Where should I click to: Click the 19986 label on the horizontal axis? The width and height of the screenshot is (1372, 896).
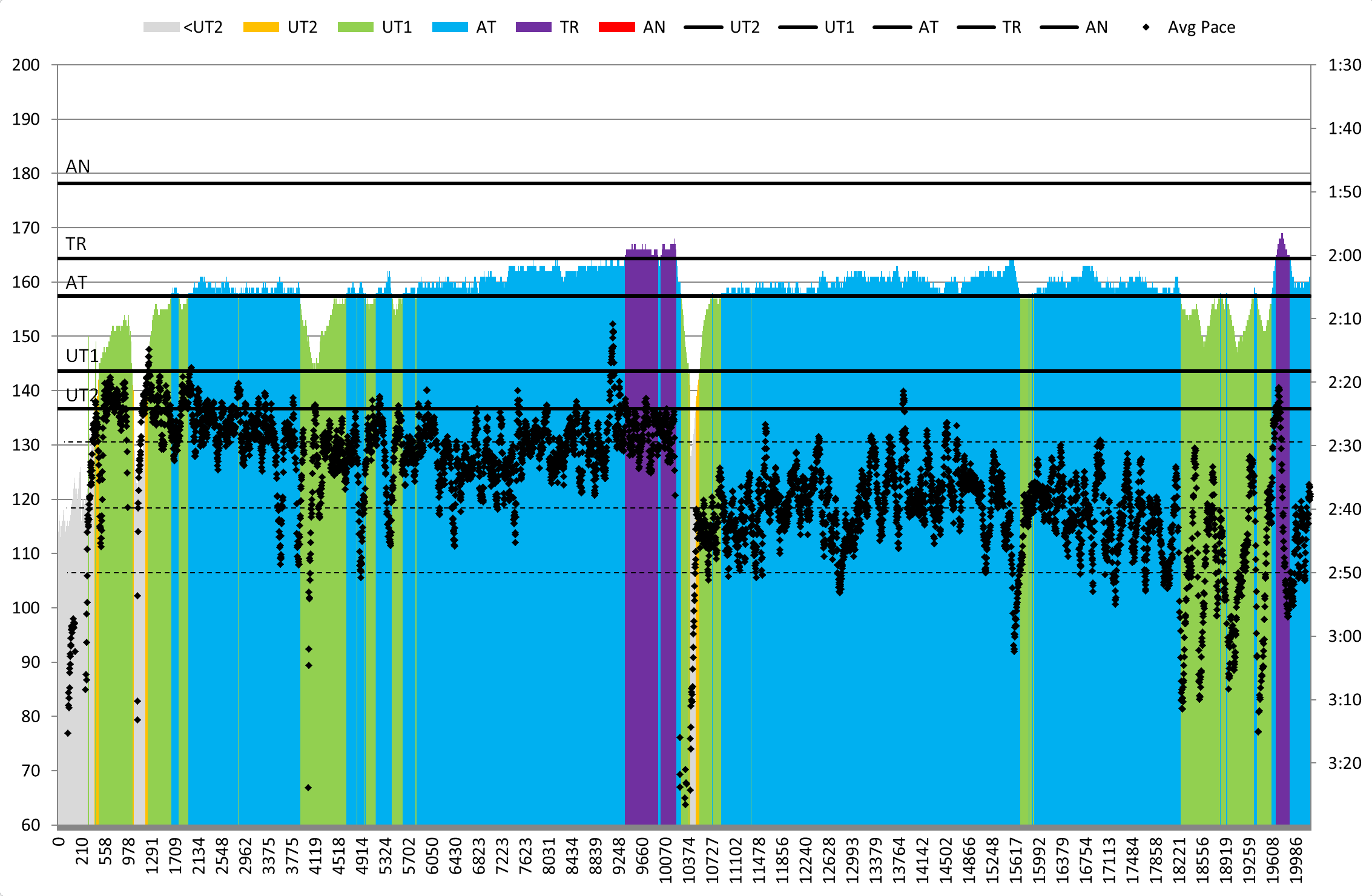1295,860
